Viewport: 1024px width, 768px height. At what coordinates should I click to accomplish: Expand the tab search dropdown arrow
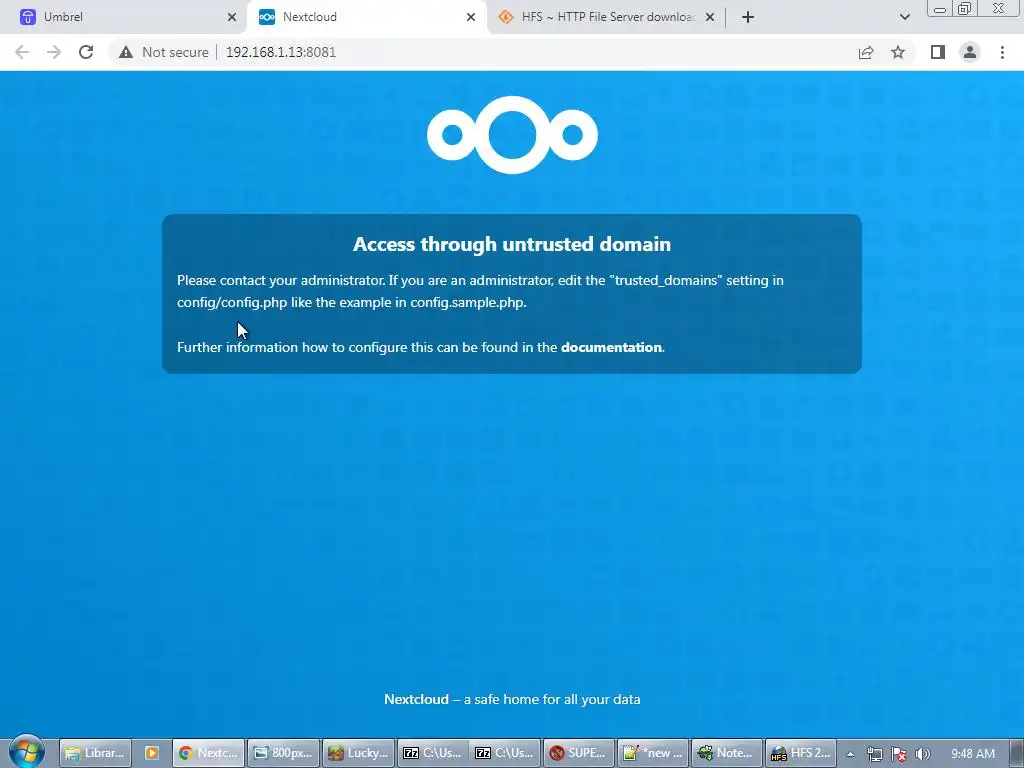904,17
